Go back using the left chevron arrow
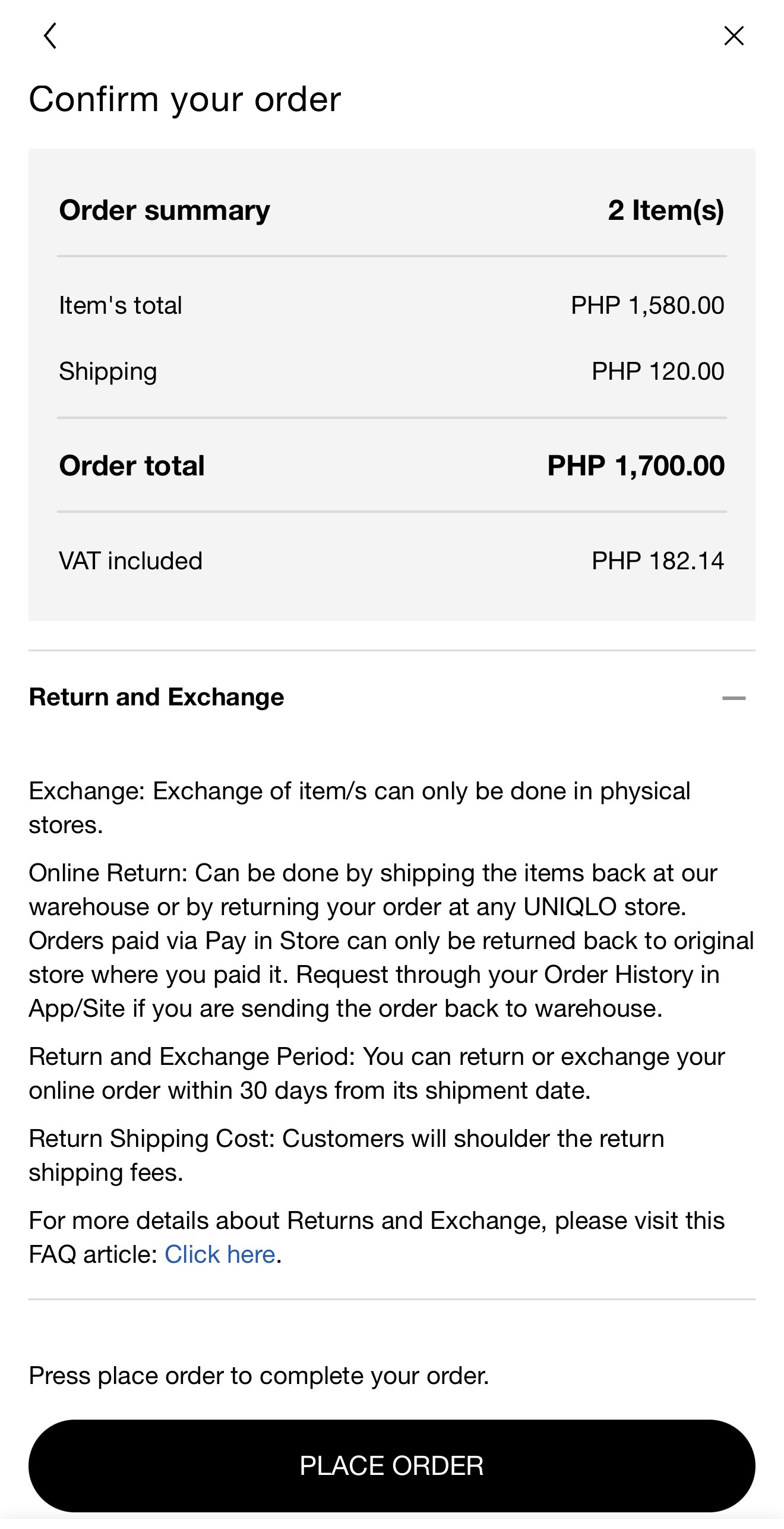The height and width of the screenshot is (1529, 784). [50, 36]
